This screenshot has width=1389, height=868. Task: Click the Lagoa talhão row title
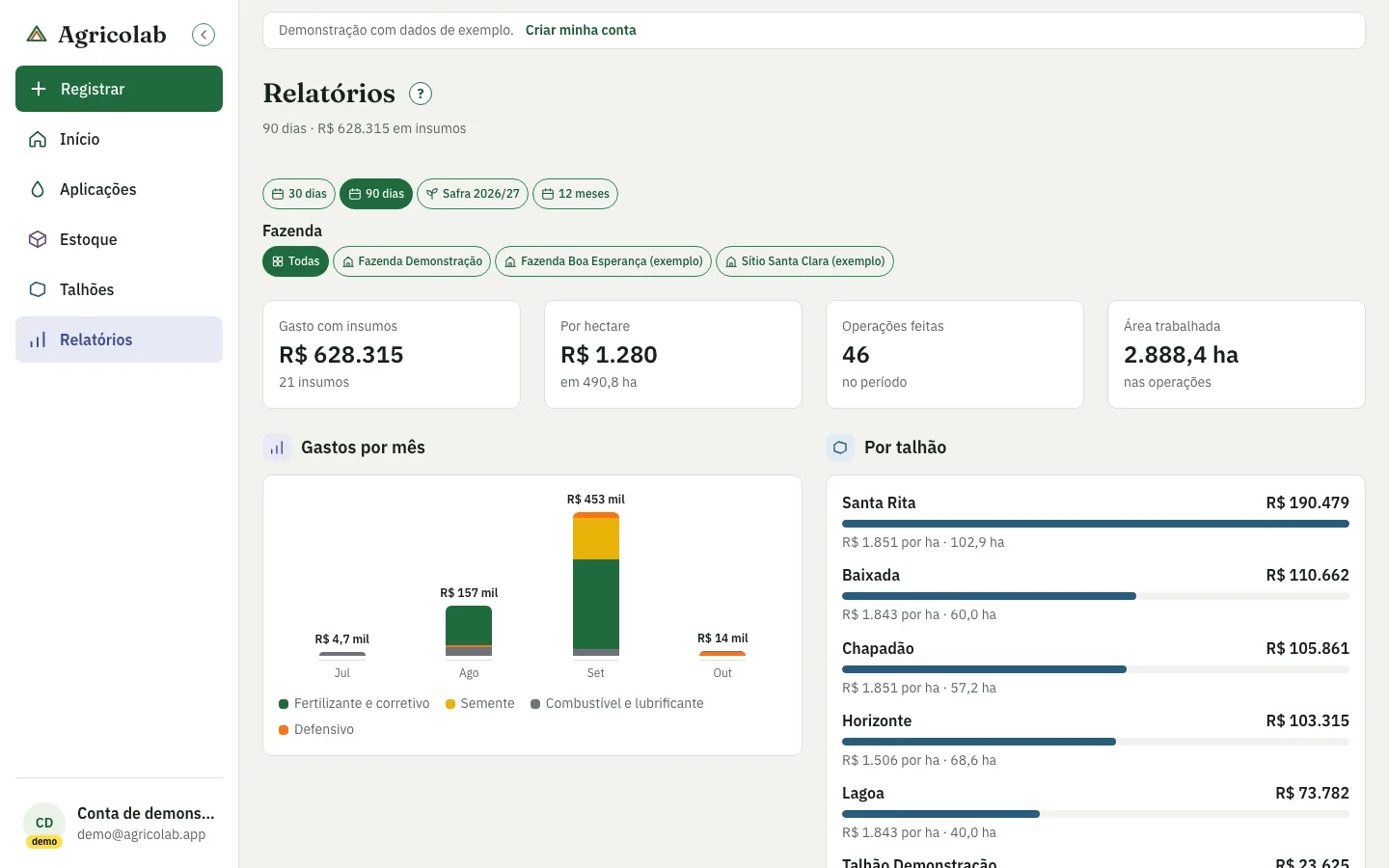(863, 793)
